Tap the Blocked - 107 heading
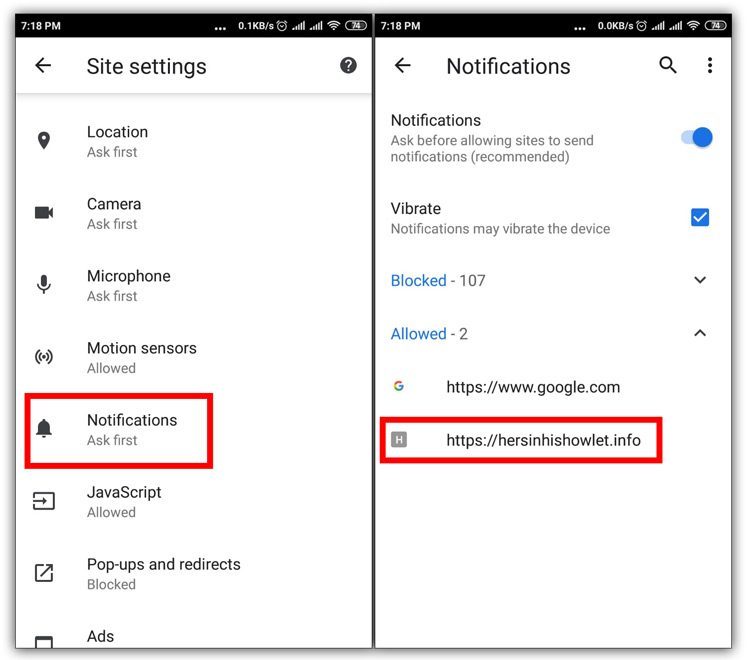 pyautogui.click(x=438, y=280)
